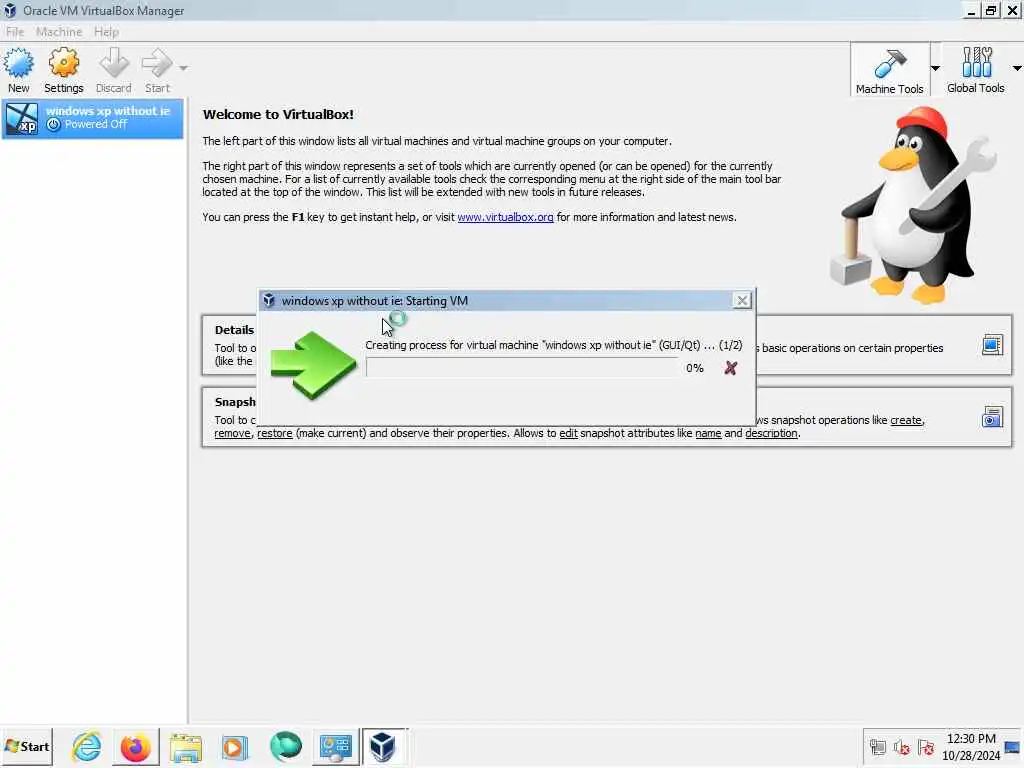Screen dimensions: 1024x768
Task: Click the action center flag tray icon
Action: [x=925, y=746]
